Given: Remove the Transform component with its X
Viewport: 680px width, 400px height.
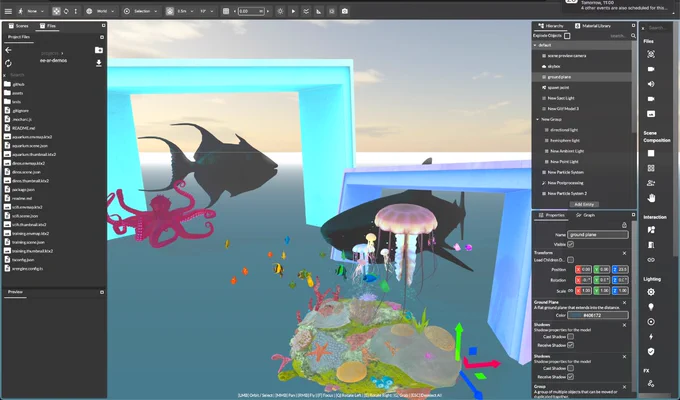Looking at the screenshot, I should click(624, 253).
